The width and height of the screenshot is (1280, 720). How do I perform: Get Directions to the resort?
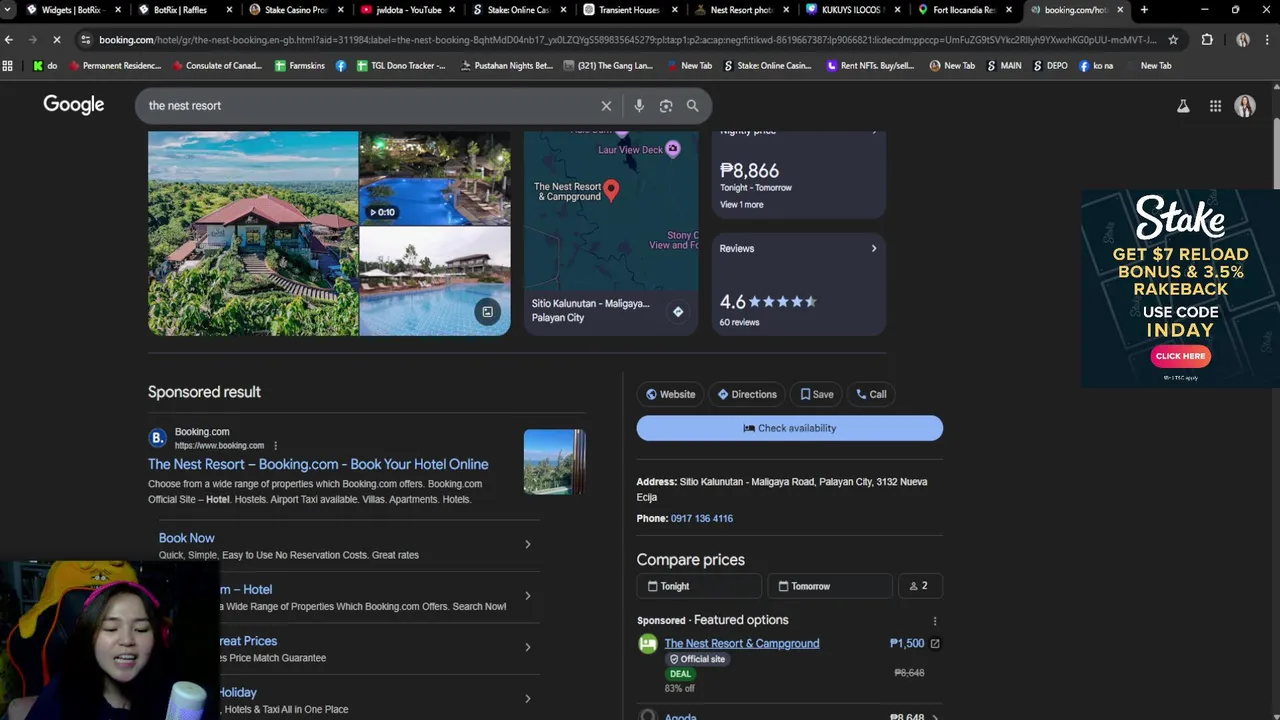747,394
